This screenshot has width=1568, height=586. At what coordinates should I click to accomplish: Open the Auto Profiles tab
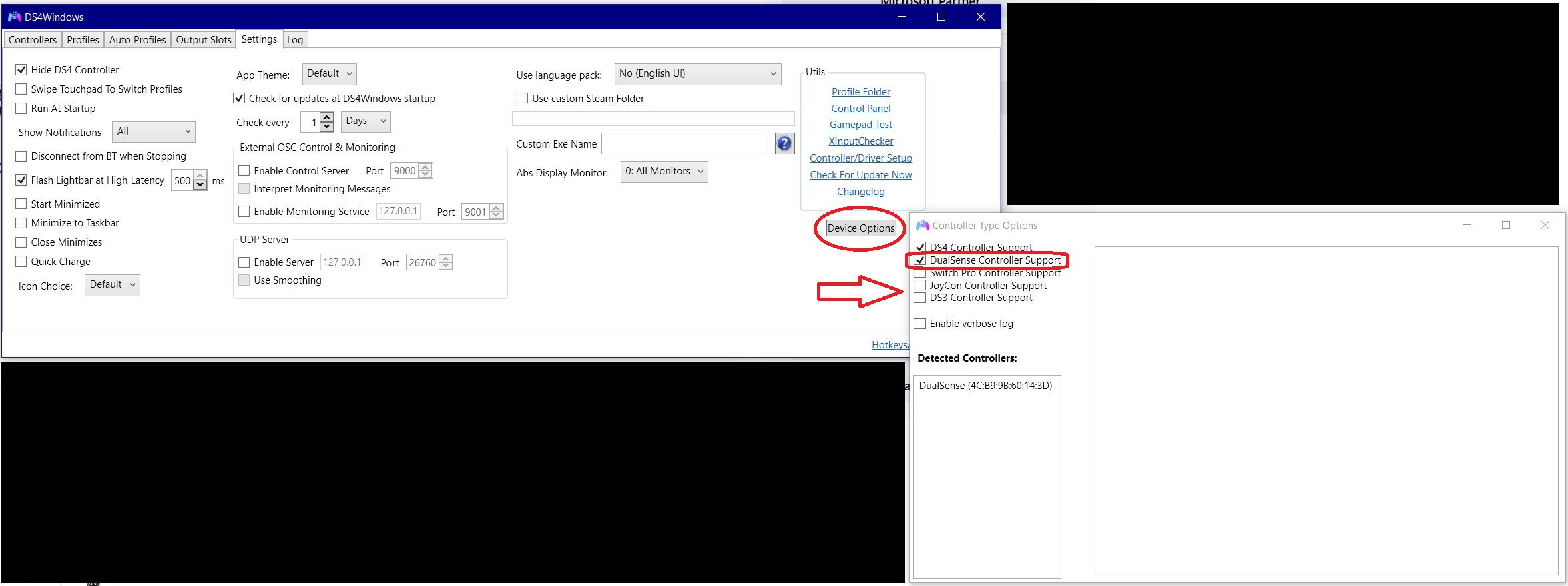click(138, 40)
